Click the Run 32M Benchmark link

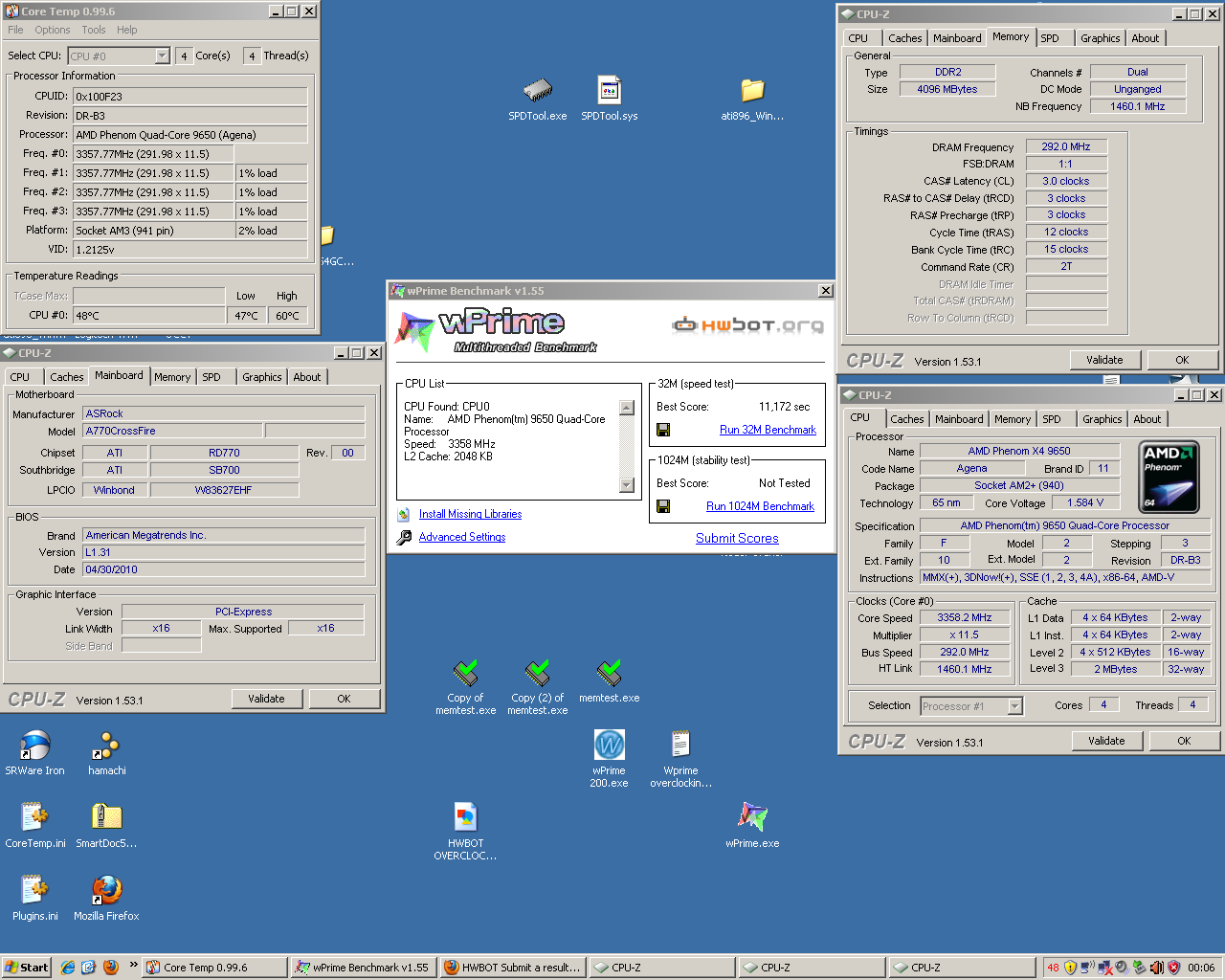(x=768, y=430)
